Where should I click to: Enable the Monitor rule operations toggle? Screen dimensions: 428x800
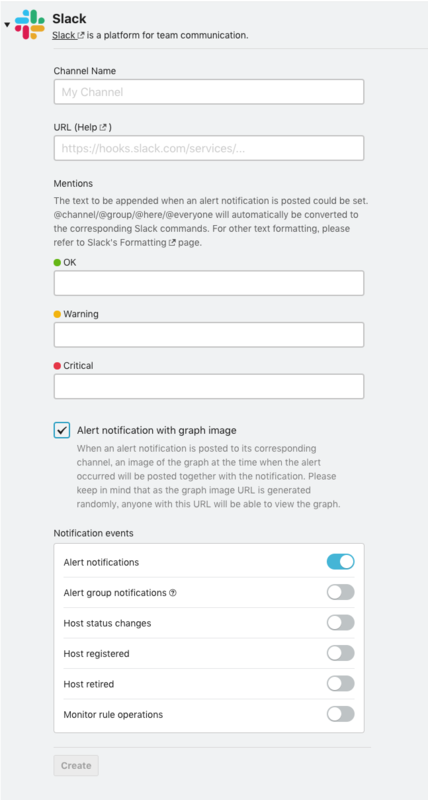(x=340, y=714)
